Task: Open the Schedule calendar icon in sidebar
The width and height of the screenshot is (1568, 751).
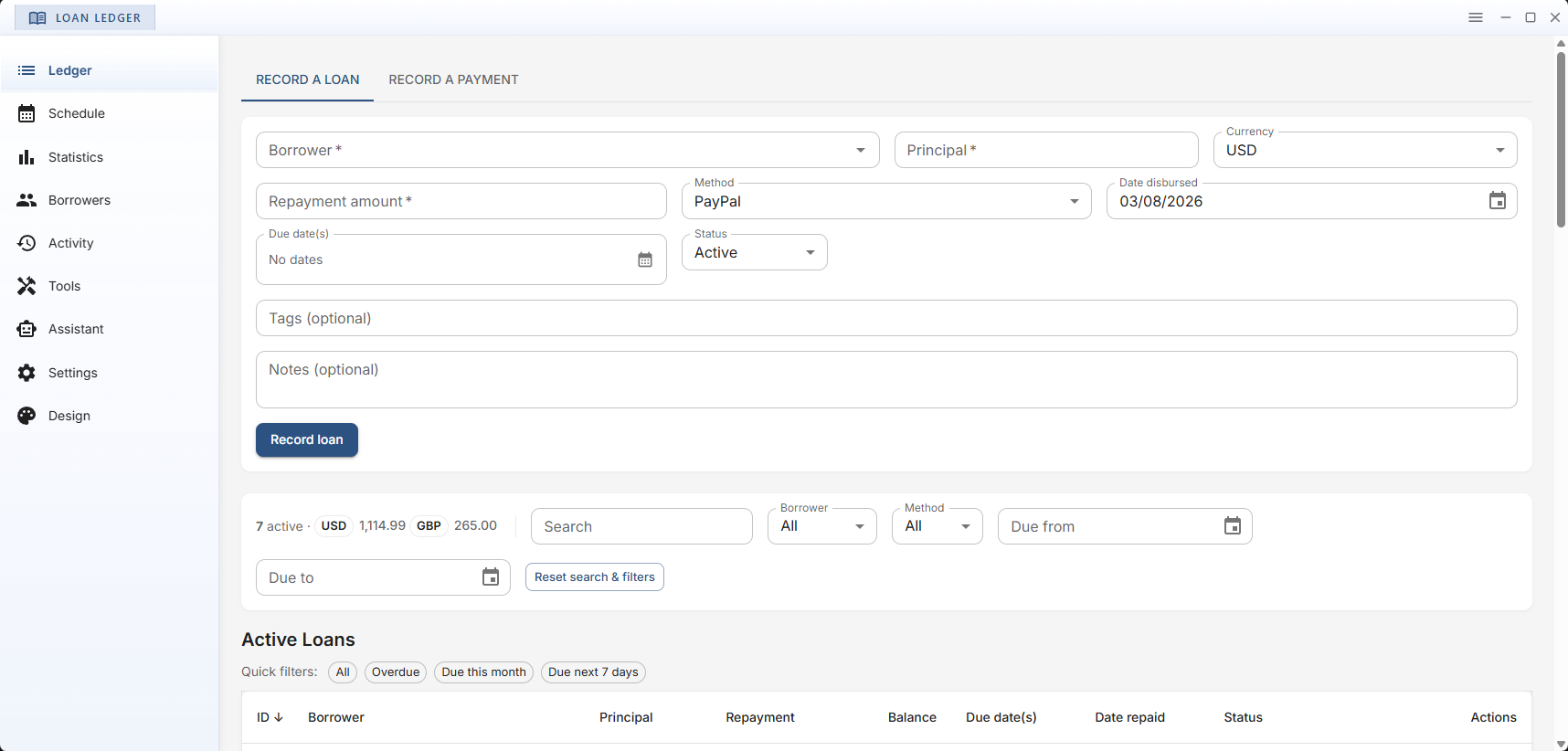Action: 26,113
